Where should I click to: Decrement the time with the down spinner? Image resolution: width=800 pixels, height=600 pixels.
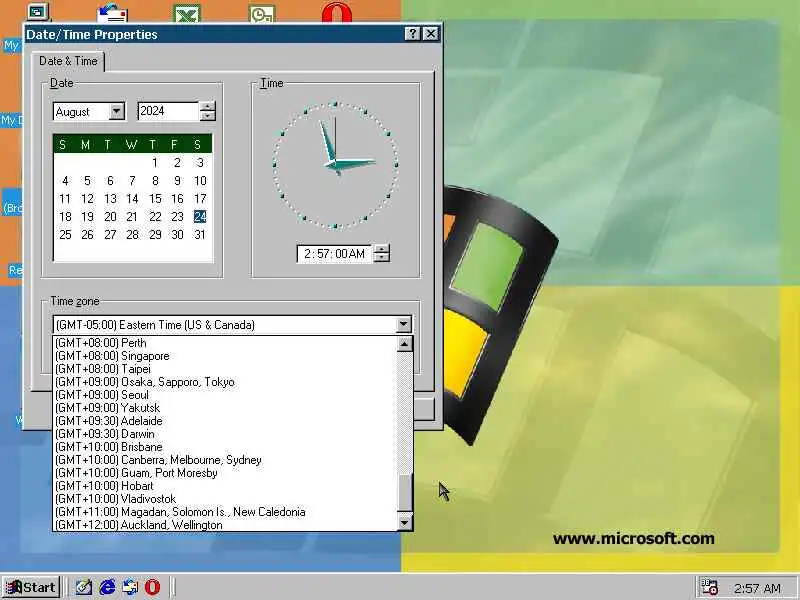click(x=382, y=258)
